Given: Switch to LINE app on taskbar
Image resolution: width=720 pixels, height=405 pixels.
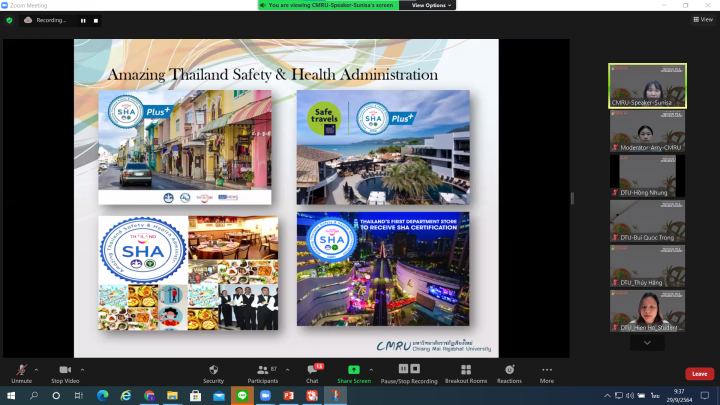Looking at the screenshot, I should coord(242,395).
